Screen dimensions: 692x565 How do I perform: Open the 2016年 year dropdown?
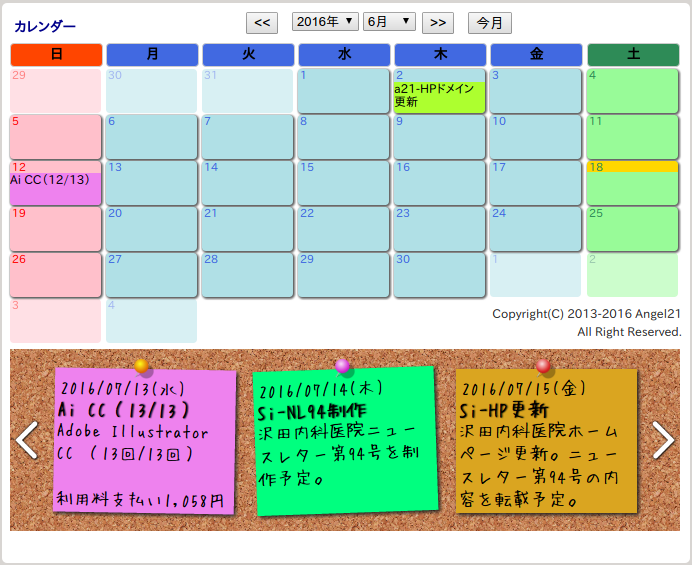click(325, 22)
